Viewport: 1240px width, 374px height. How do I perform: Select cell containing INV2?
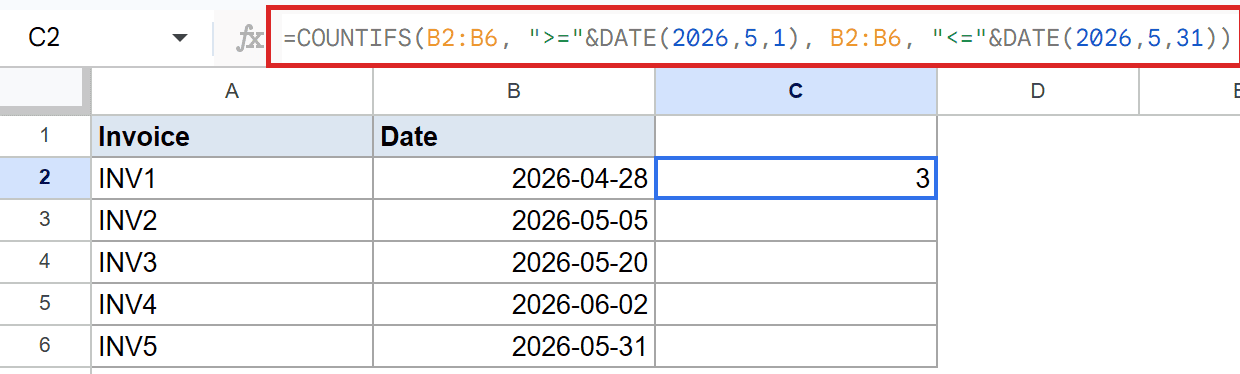232,220
